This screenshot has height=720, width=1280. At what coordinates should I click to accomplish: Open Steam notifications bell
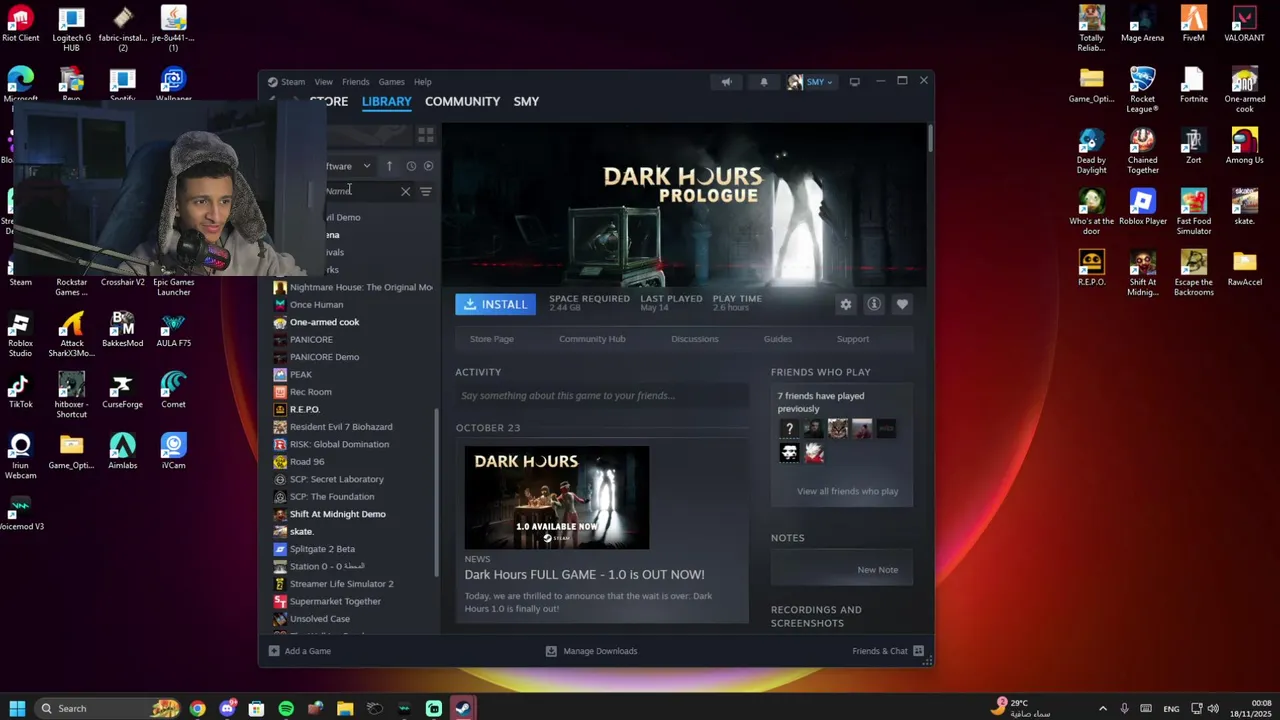[x=764, y=82]
